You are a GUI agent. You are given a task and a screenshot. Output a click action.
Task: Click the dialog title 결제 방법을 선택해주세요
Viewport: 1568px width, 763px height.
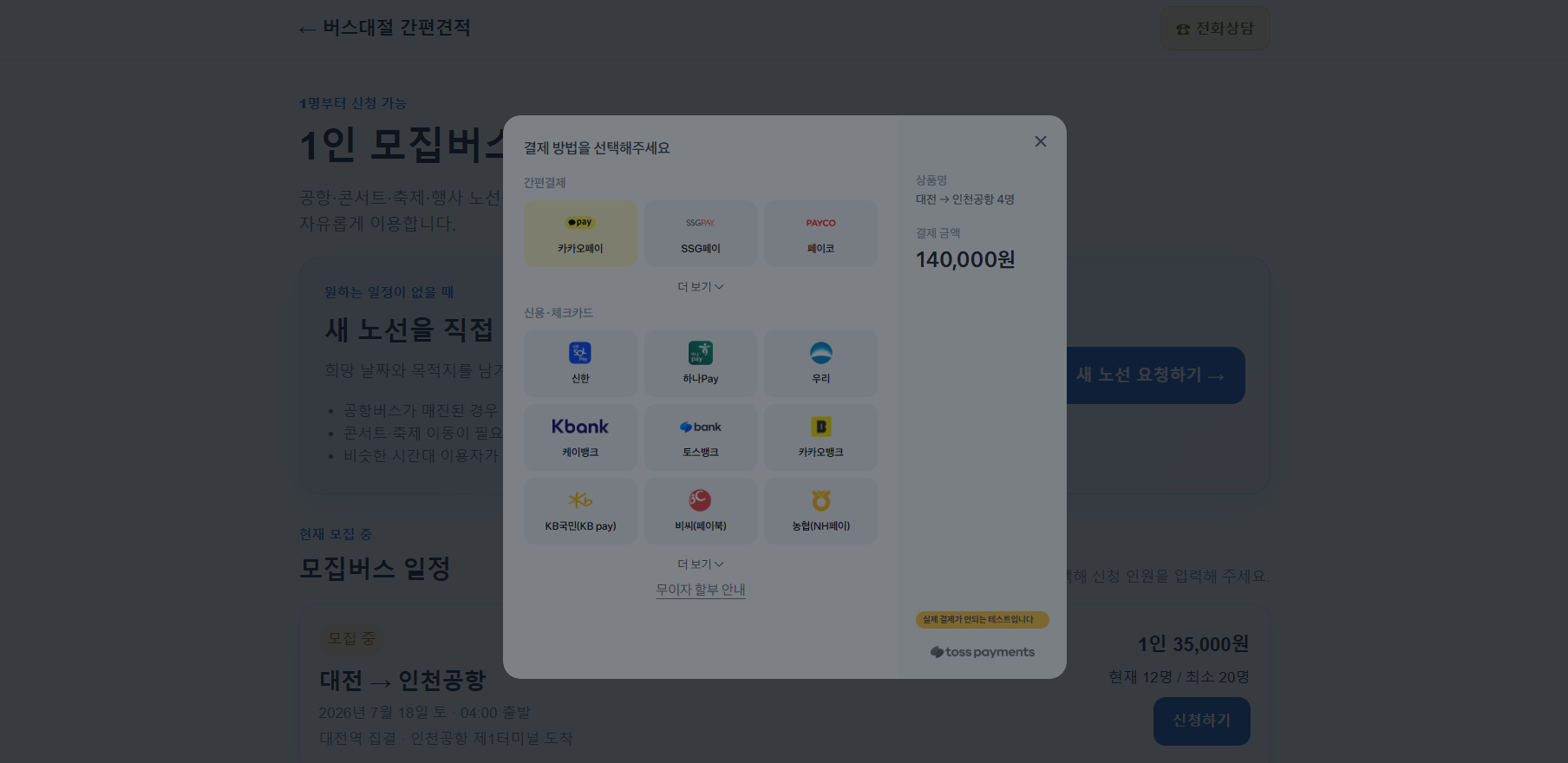pyautogui.click(x=597, y=148)
